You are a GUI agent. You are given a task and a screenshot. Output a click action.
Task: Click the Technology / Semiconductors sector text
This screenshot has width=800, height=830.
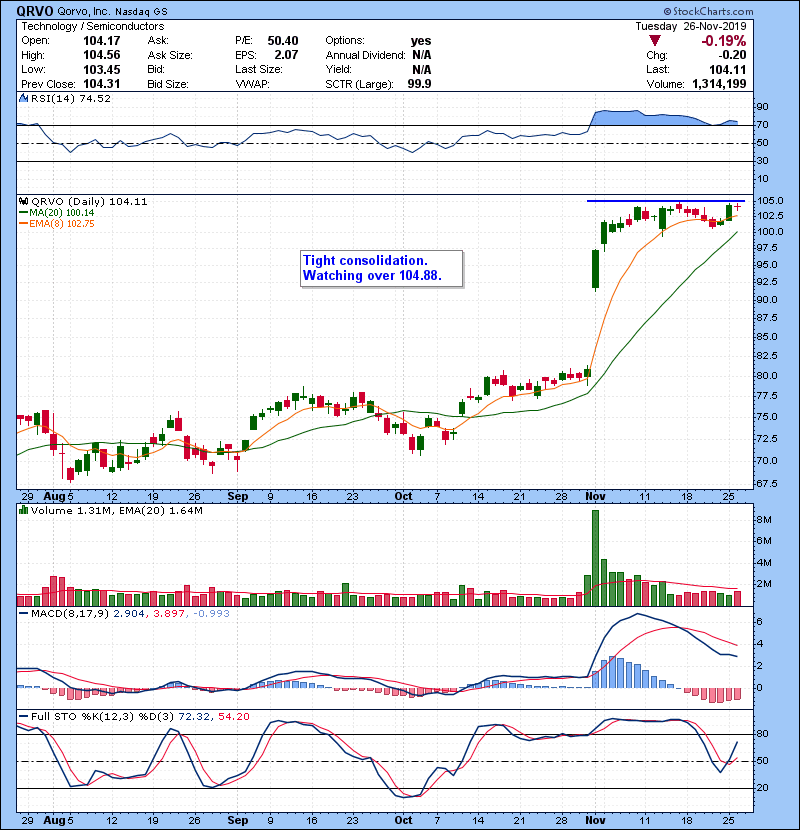point(93,26)
